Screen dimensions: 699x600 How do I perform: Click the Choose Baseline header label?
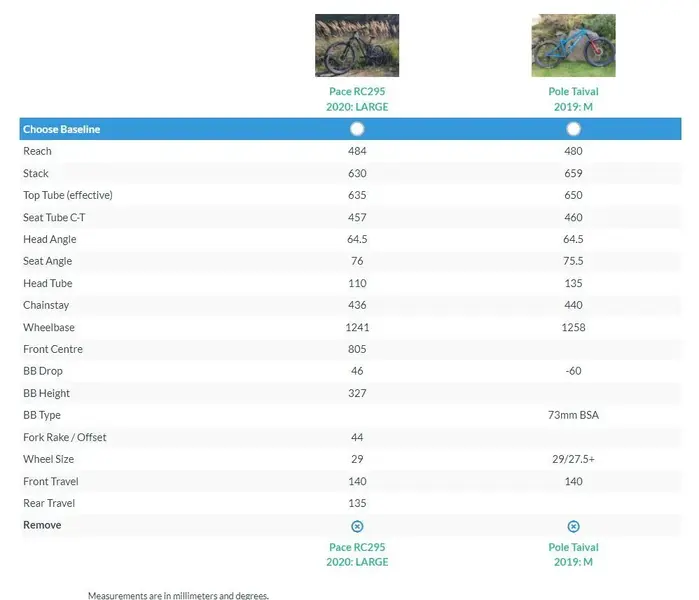tap(62, 129)
